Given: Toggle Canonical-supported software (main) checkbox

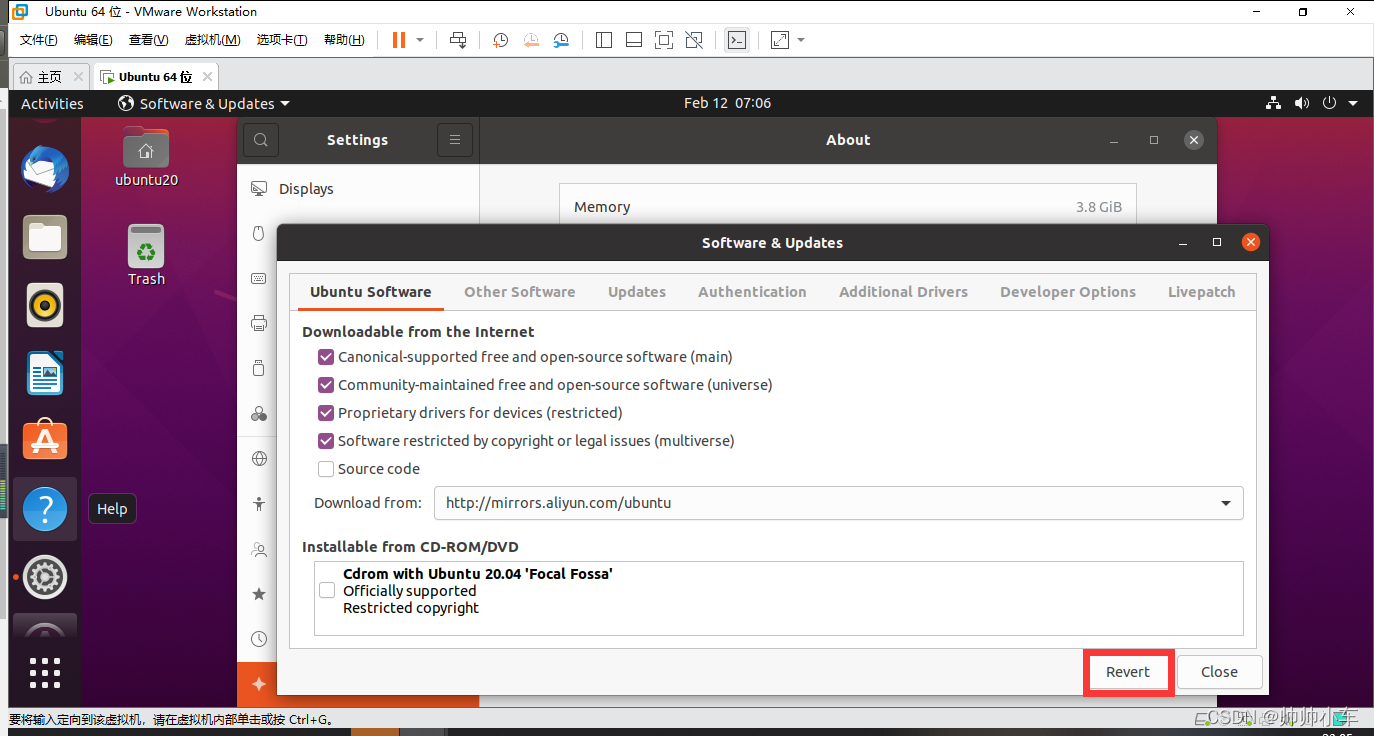Looking at the screenshot, I should point(326,357).
